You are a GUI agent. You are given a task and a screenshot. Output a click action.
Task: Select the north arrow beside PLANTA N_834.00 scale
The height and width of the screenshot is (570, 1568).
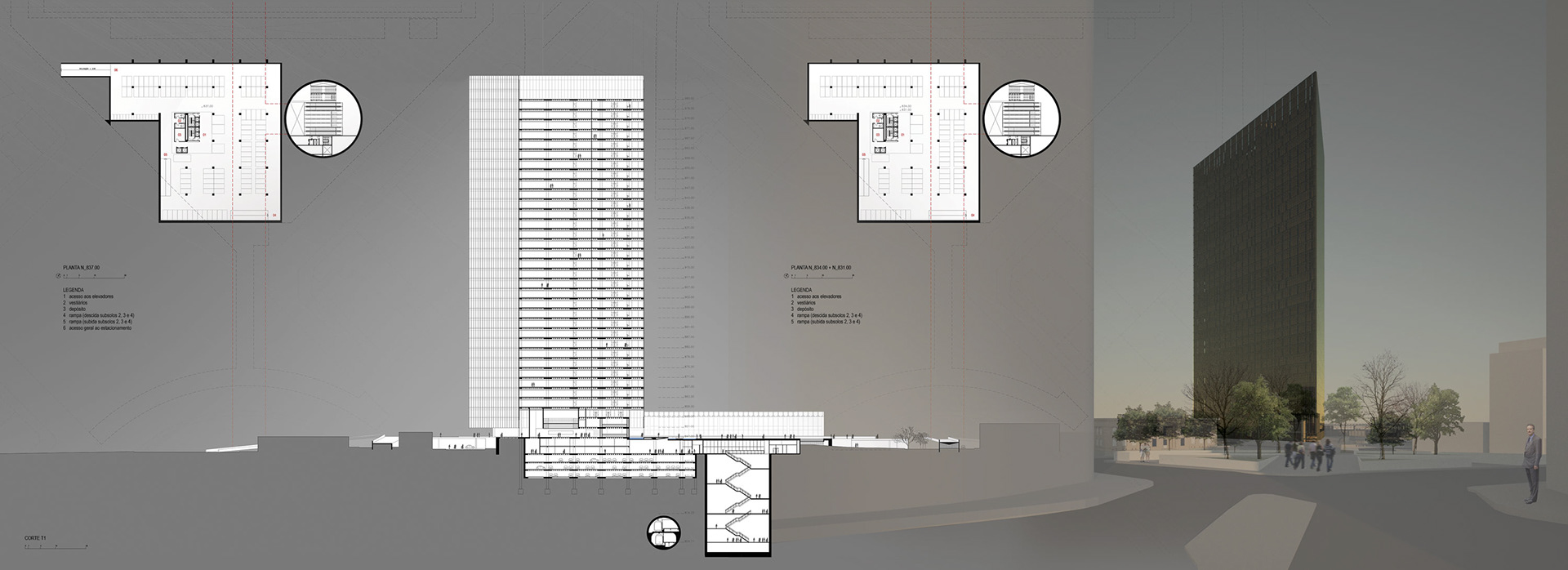point(786,276)
